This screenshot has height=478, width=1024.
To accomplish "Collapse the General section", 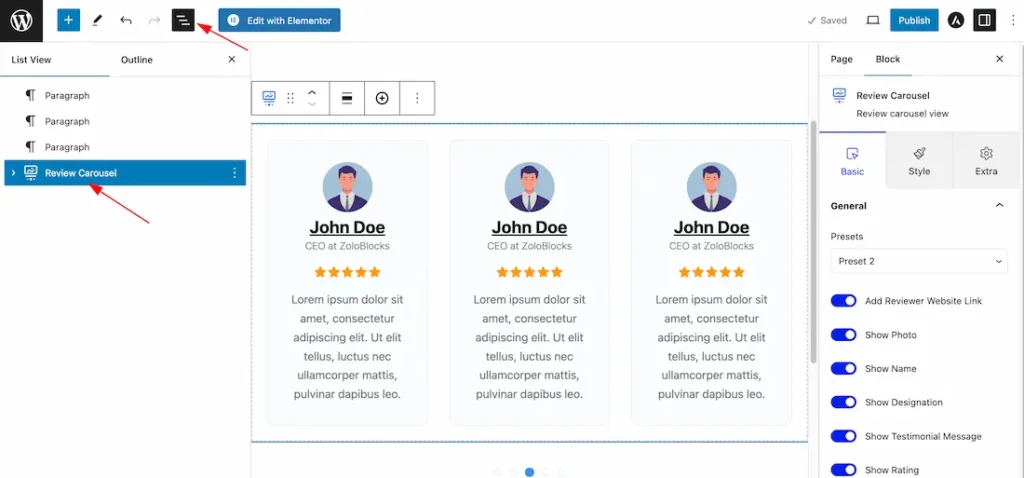I will [x=999, y=206].
